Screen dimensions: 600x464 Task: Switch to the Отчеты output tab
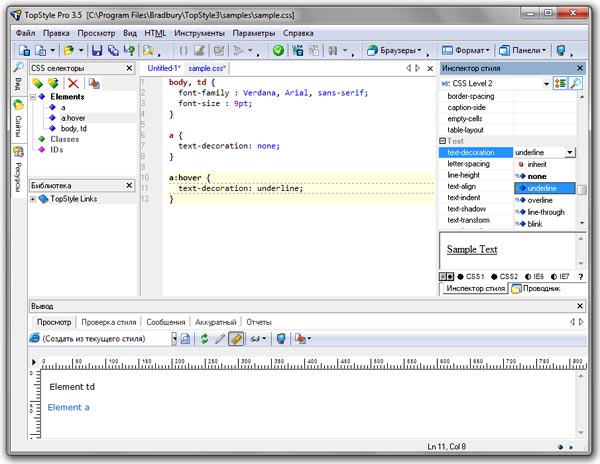coord(259,322)
